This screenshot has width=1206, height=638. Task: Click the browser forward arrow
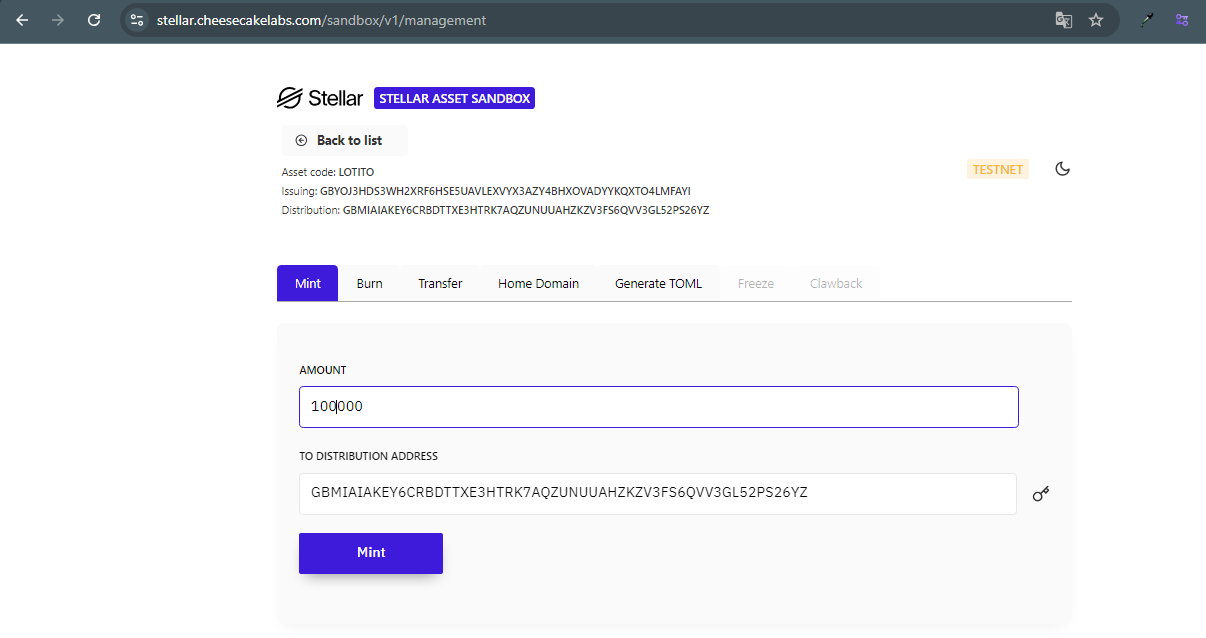pos(58,20)
